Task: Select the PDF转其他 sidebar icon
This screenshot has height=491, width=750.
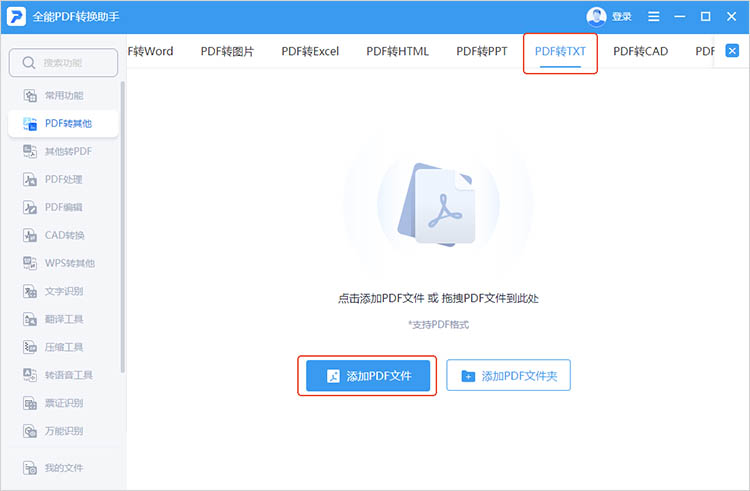Action: 30,124
